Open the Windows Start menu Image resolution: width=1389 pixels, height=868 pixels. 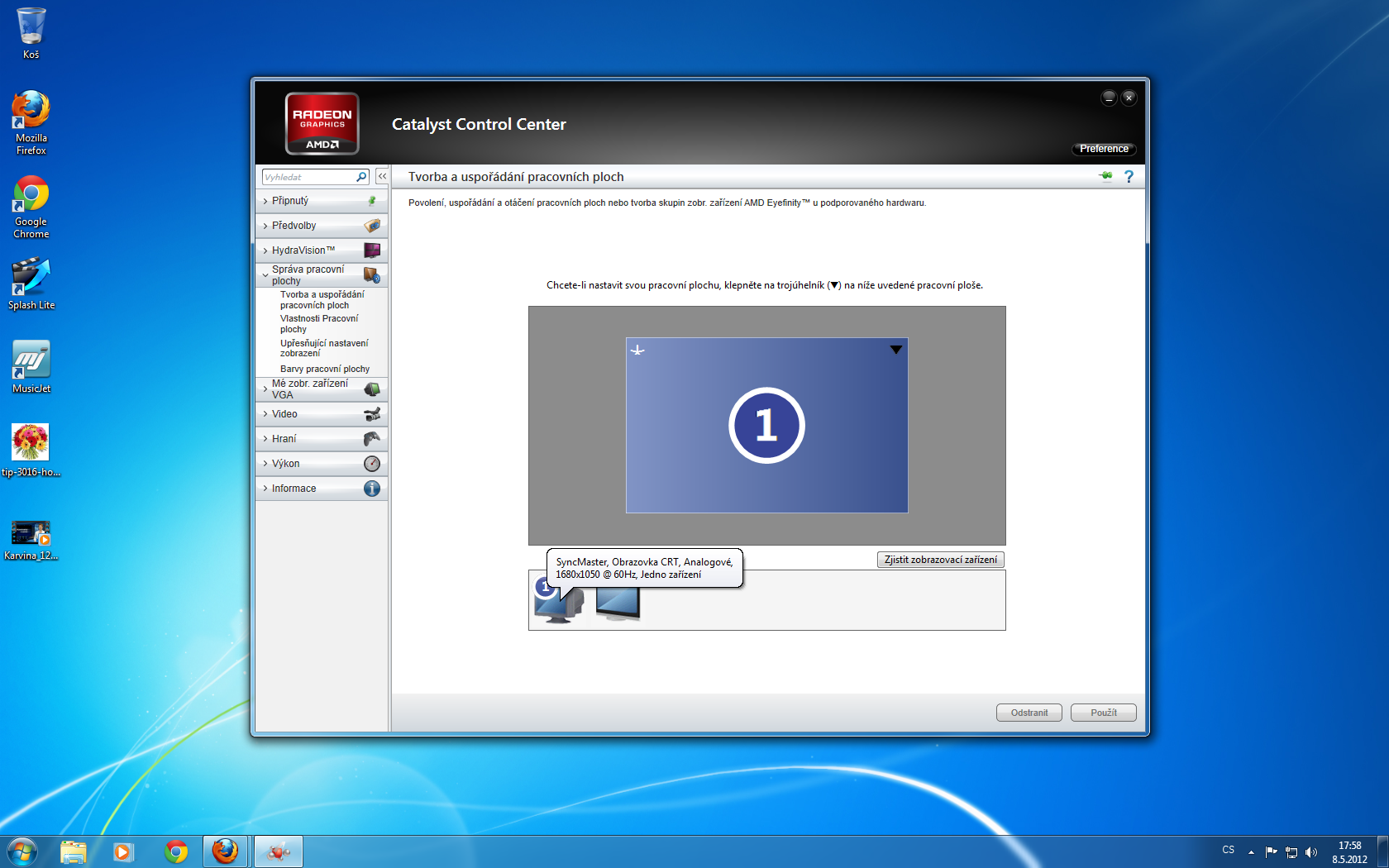click(22, 851)
